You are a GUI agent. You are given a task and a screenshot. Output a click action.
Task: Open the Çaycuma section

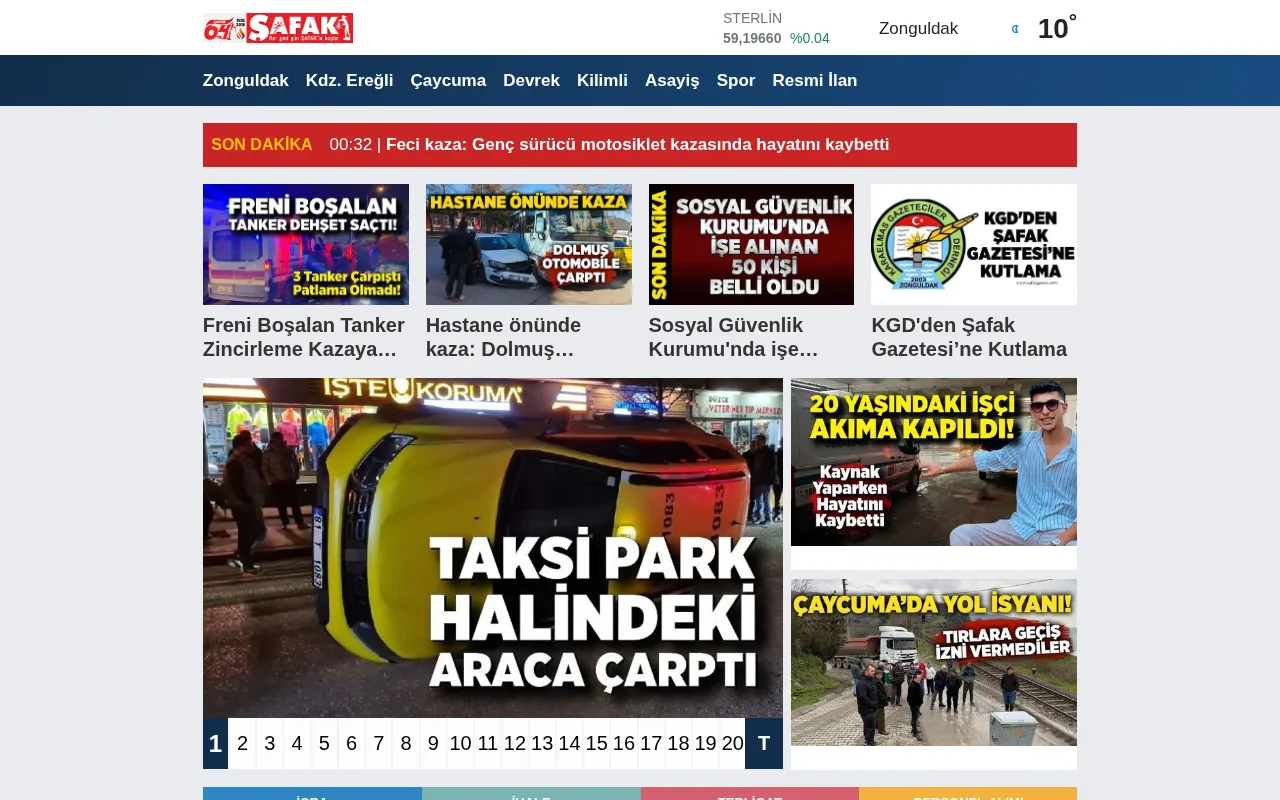[x=448, y=80]
